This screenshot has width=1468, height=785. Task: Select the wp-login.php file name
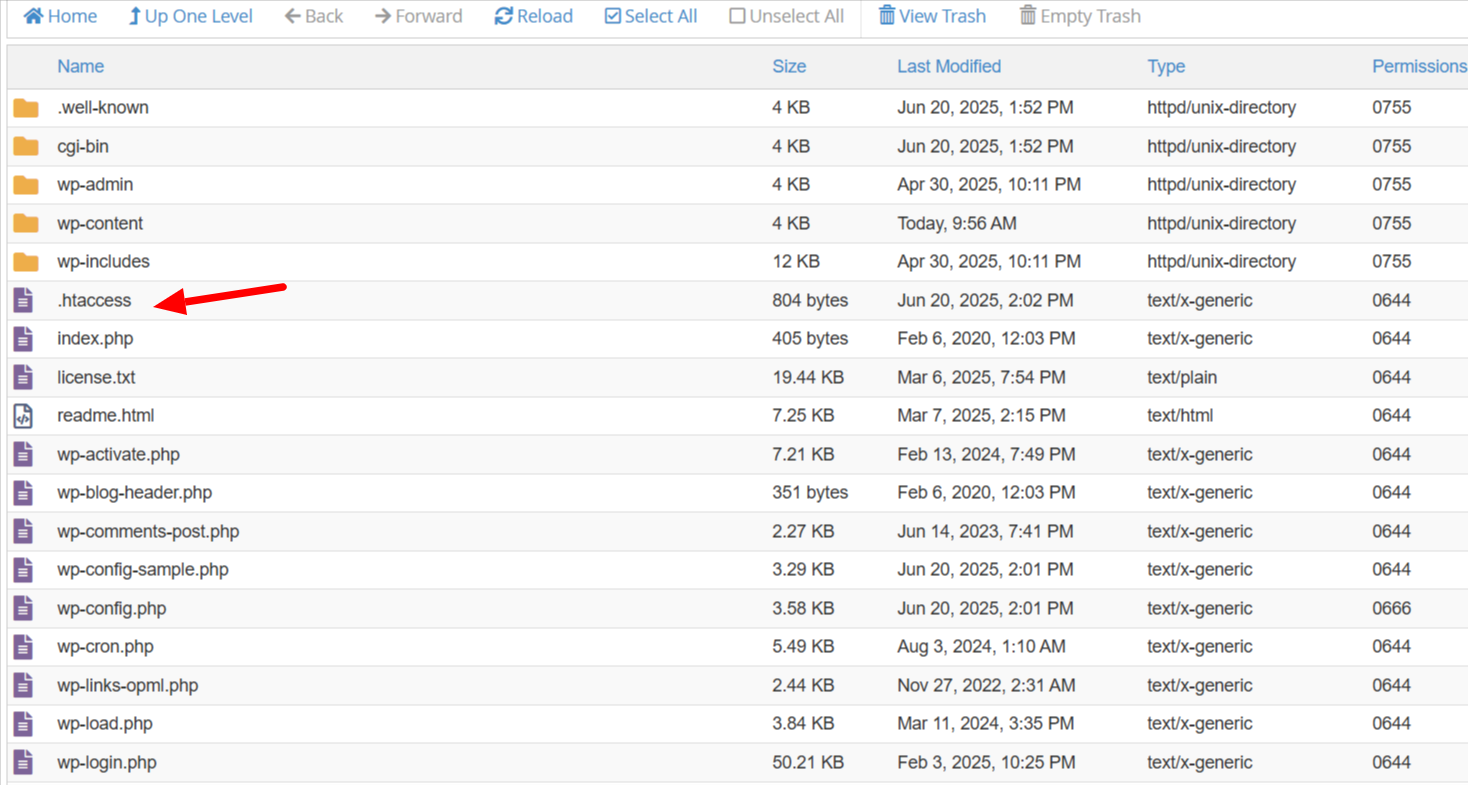point(107,762)
